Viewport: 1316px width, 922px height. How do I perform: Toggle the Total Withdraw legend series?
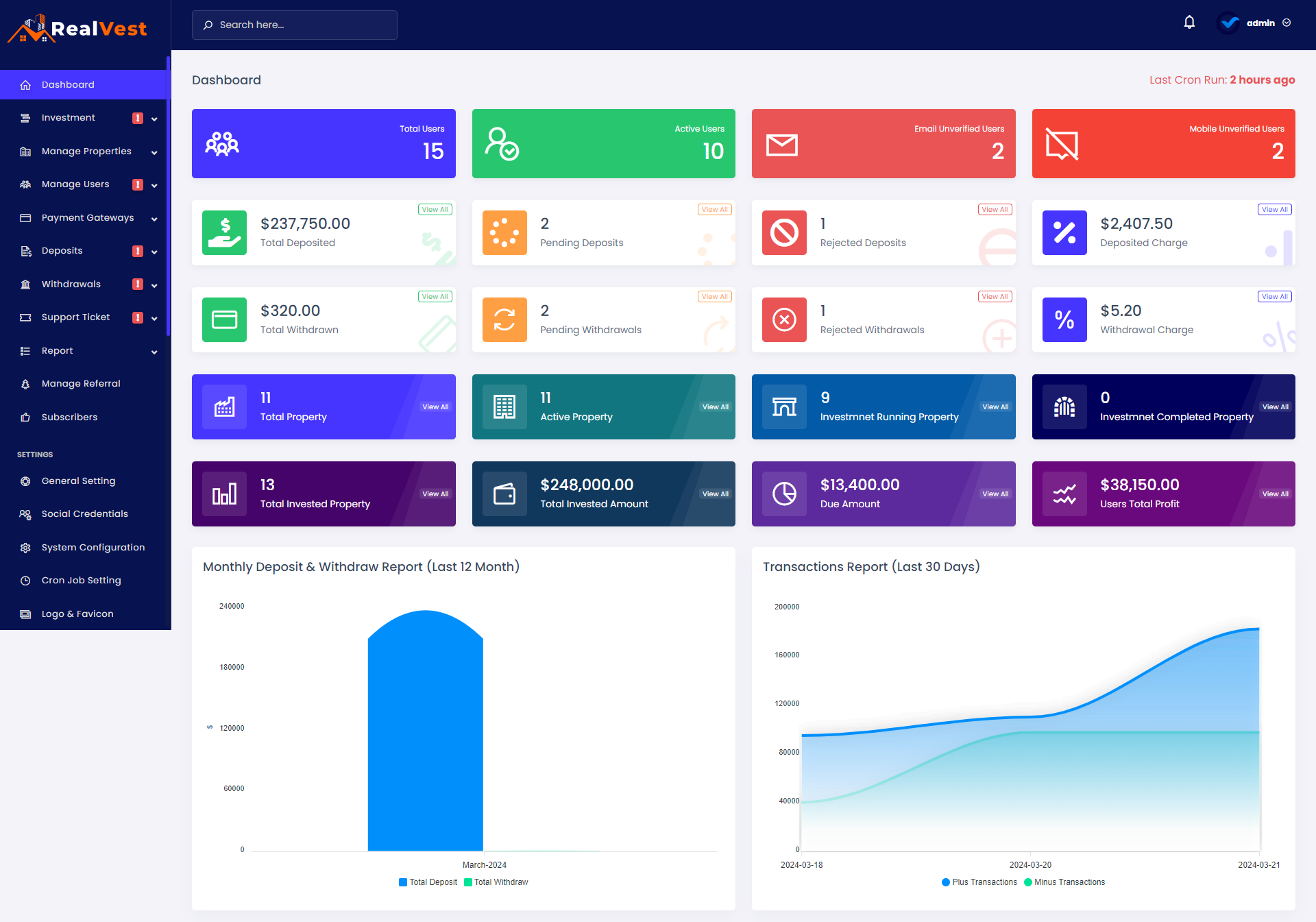496,882
